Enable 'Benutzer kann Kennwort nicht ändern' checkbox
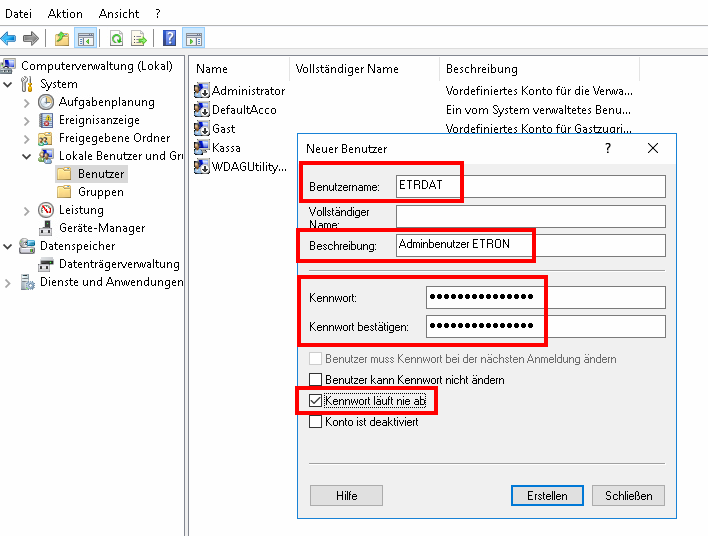The width and height of the screenshot is (708, 536). tap(316, 380)
